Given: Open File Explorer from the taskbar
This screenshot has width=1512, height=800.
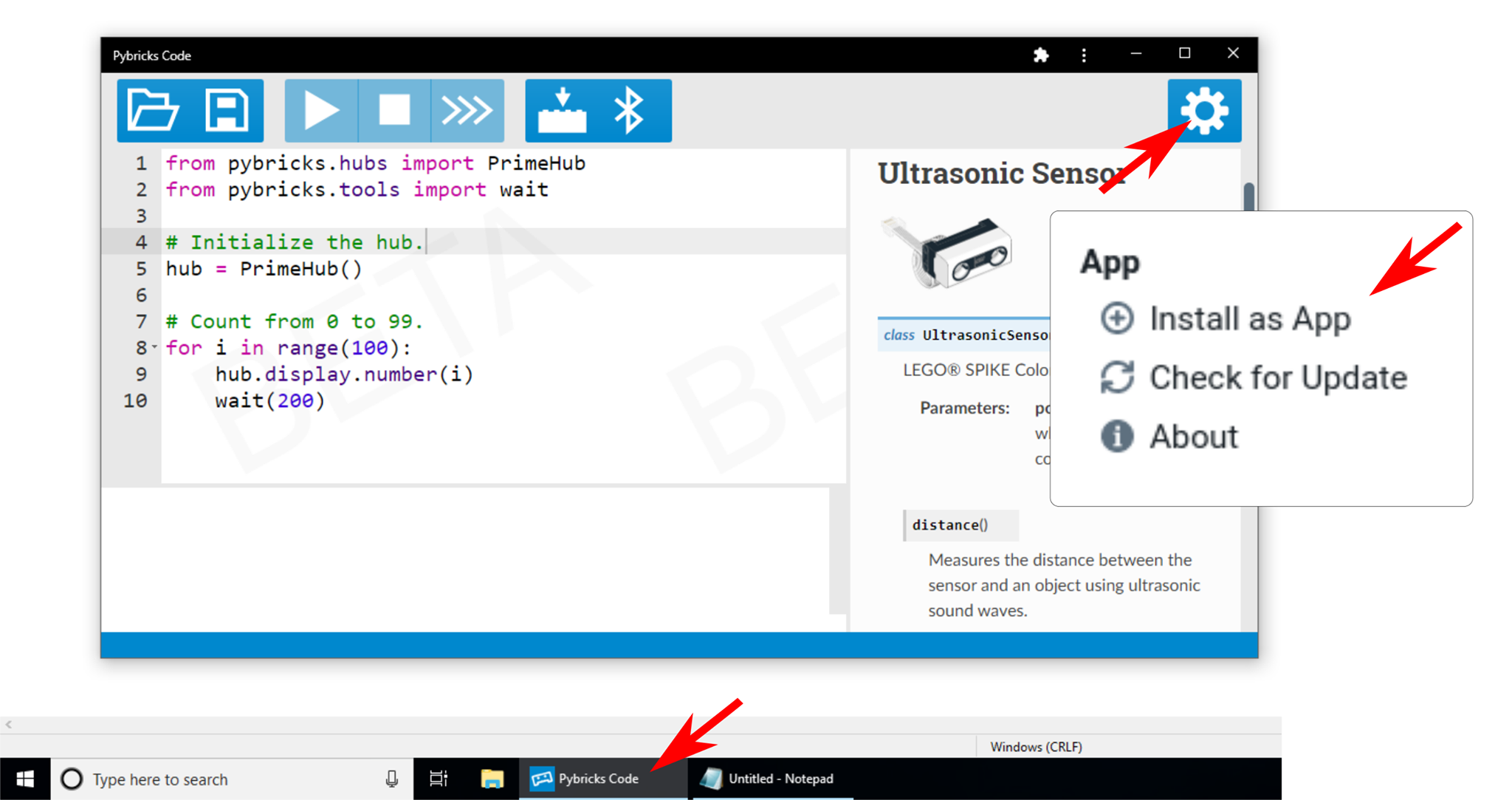Looking at the screenshot, I should click(x=492, y=779).
